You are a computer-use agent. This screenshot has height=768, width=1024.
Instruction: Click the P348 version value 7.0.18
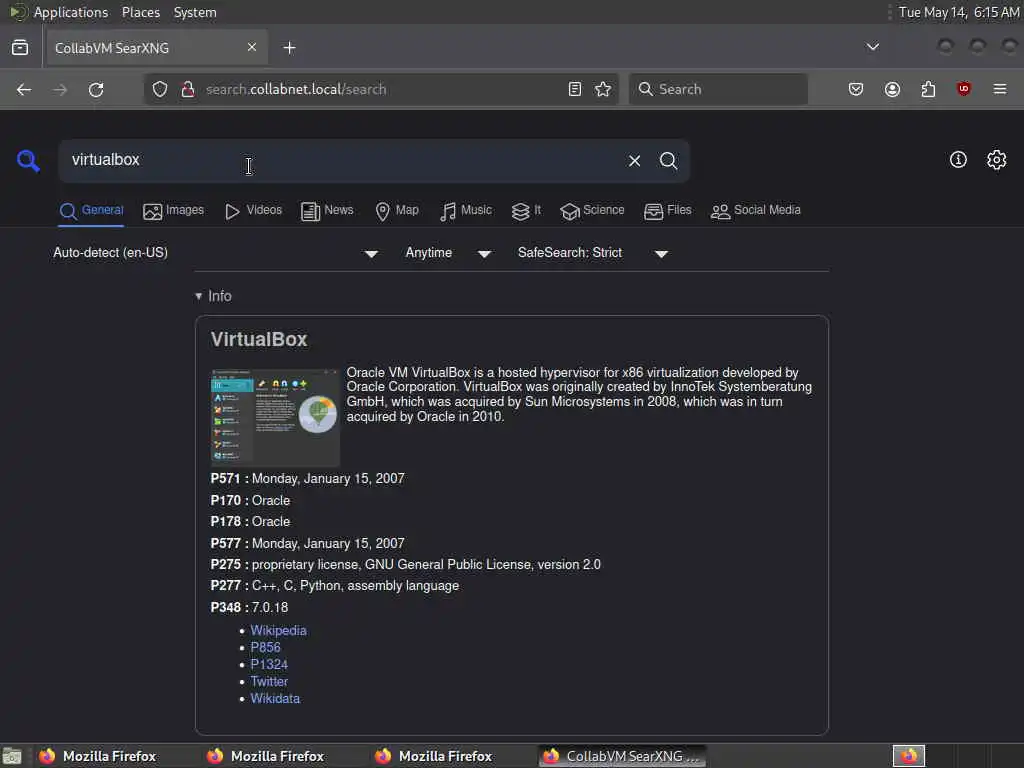tap(270, 607)
